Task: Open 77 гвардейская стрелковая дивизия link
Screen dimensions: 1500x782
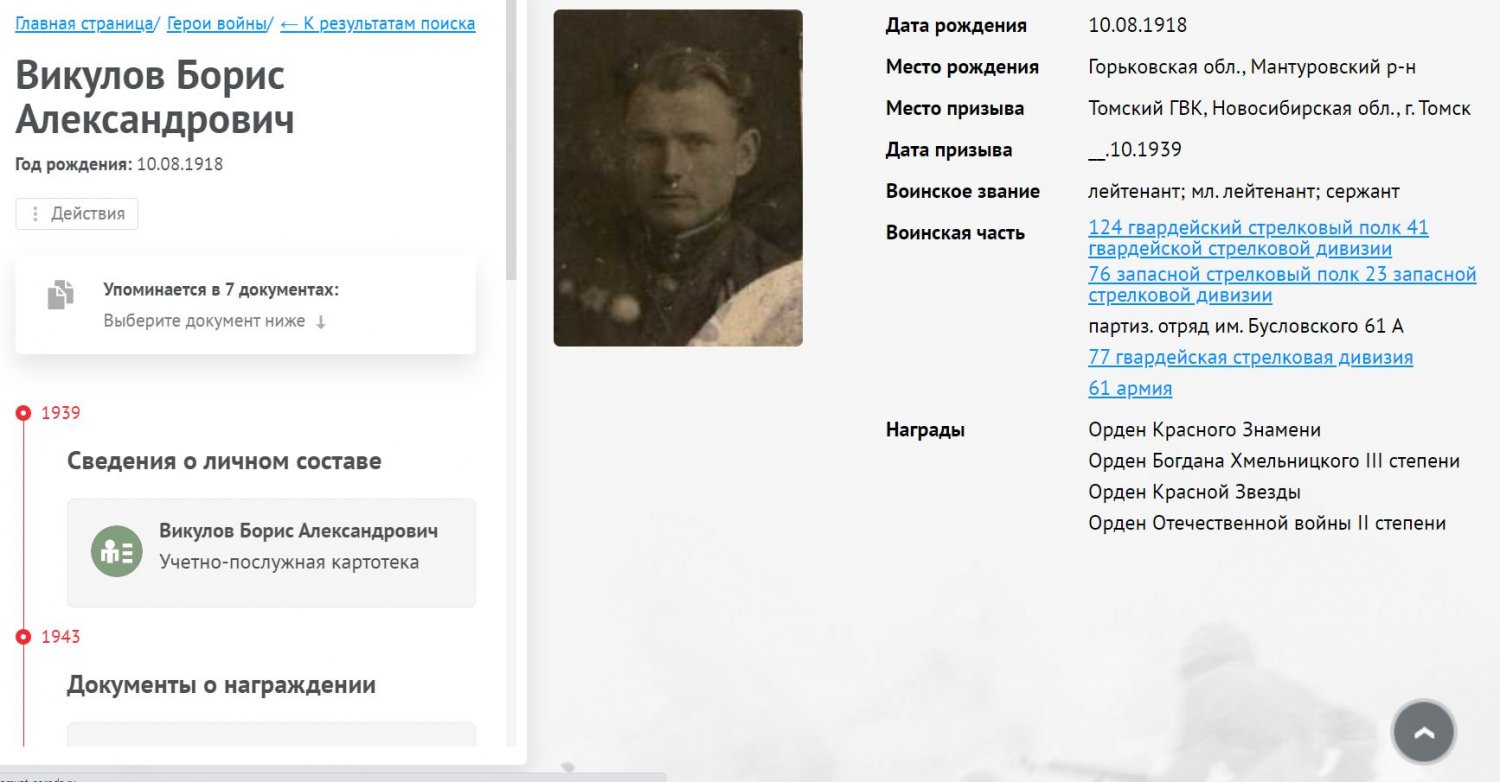Action: point(1250,357)
